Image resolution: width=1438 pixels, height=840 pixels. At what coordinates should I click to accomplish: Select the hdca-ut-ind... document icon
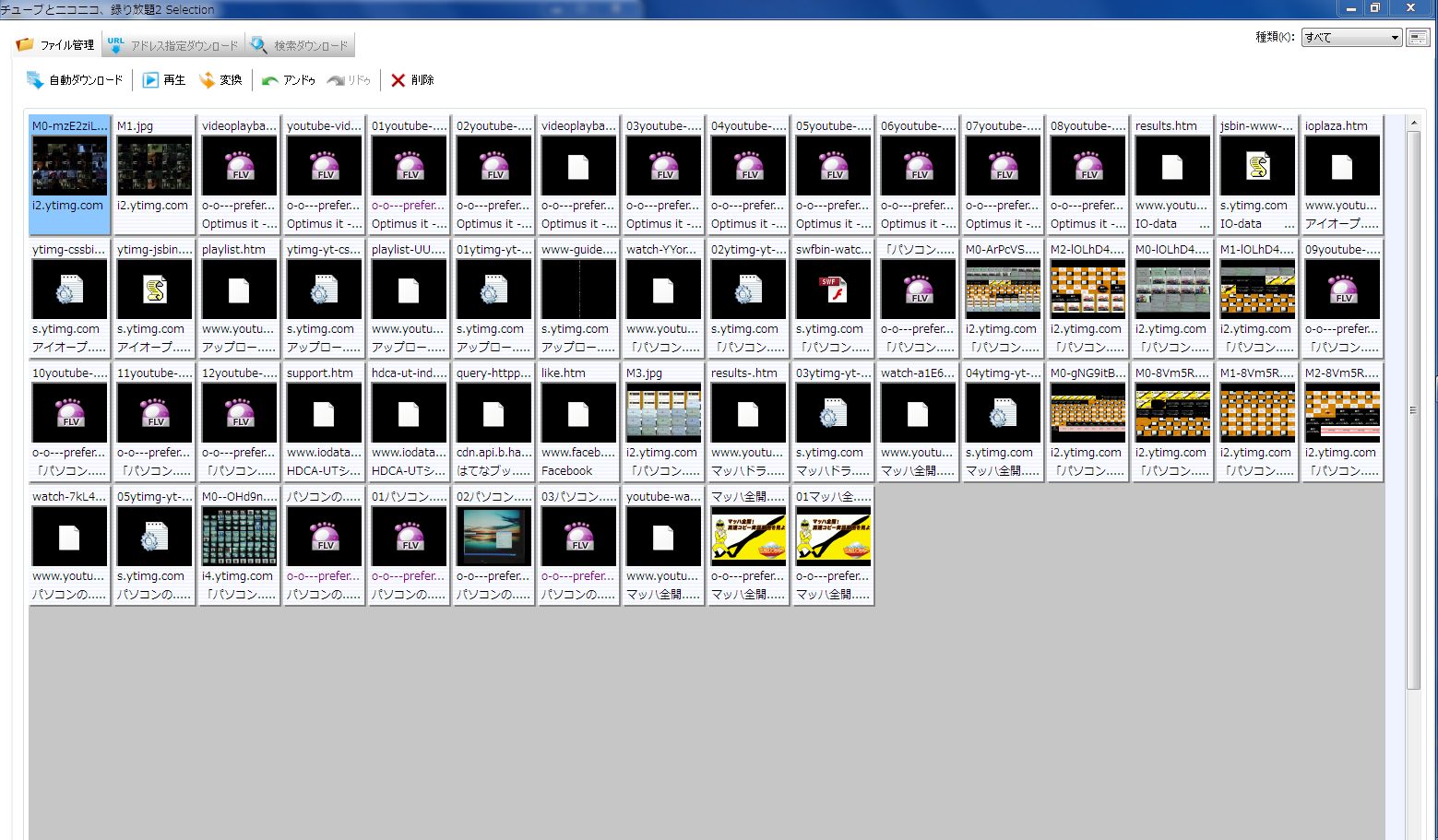tap(410, 413)
